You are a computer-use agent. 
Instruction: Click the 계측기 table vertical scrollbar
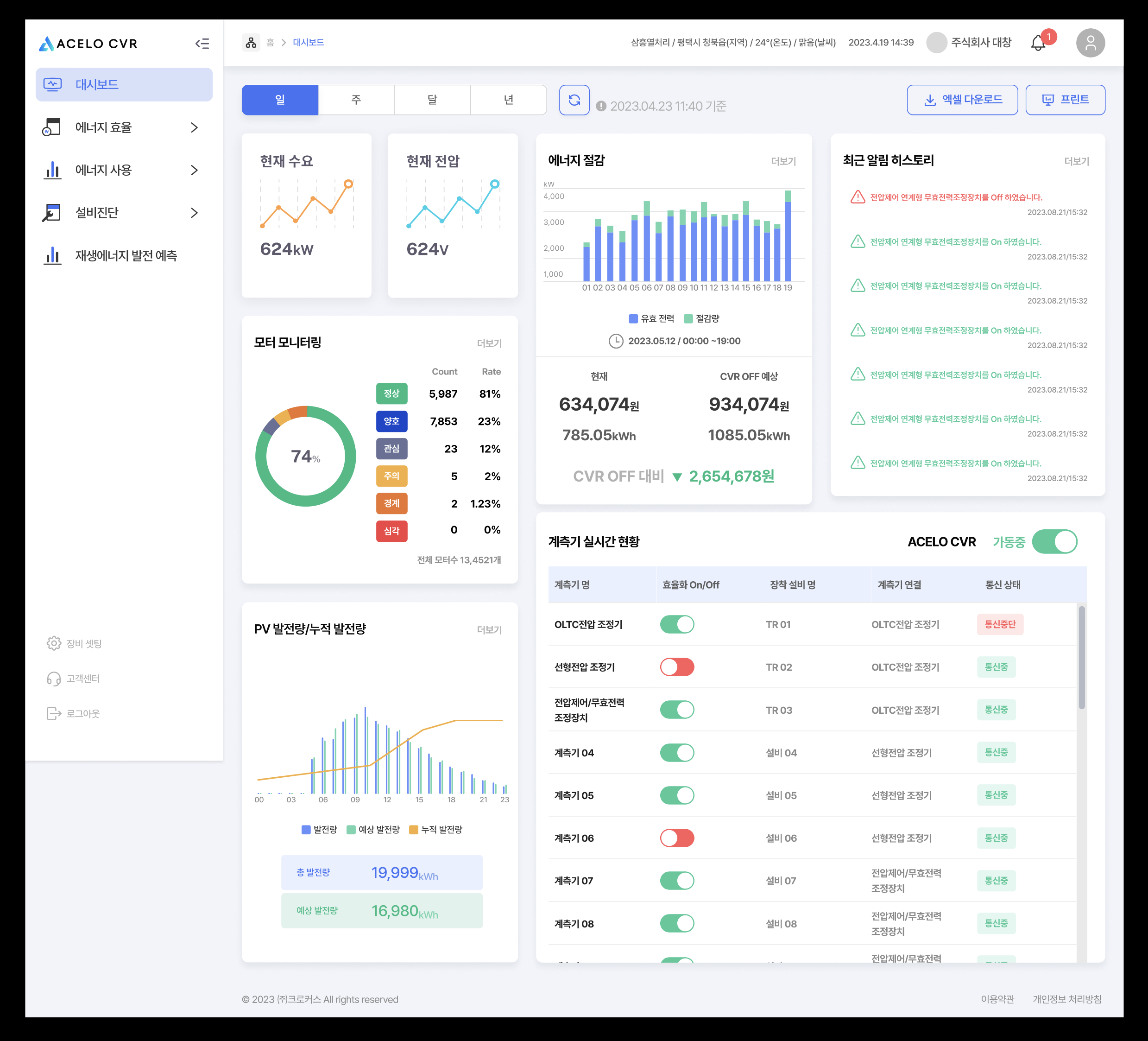click(1081, 658)
